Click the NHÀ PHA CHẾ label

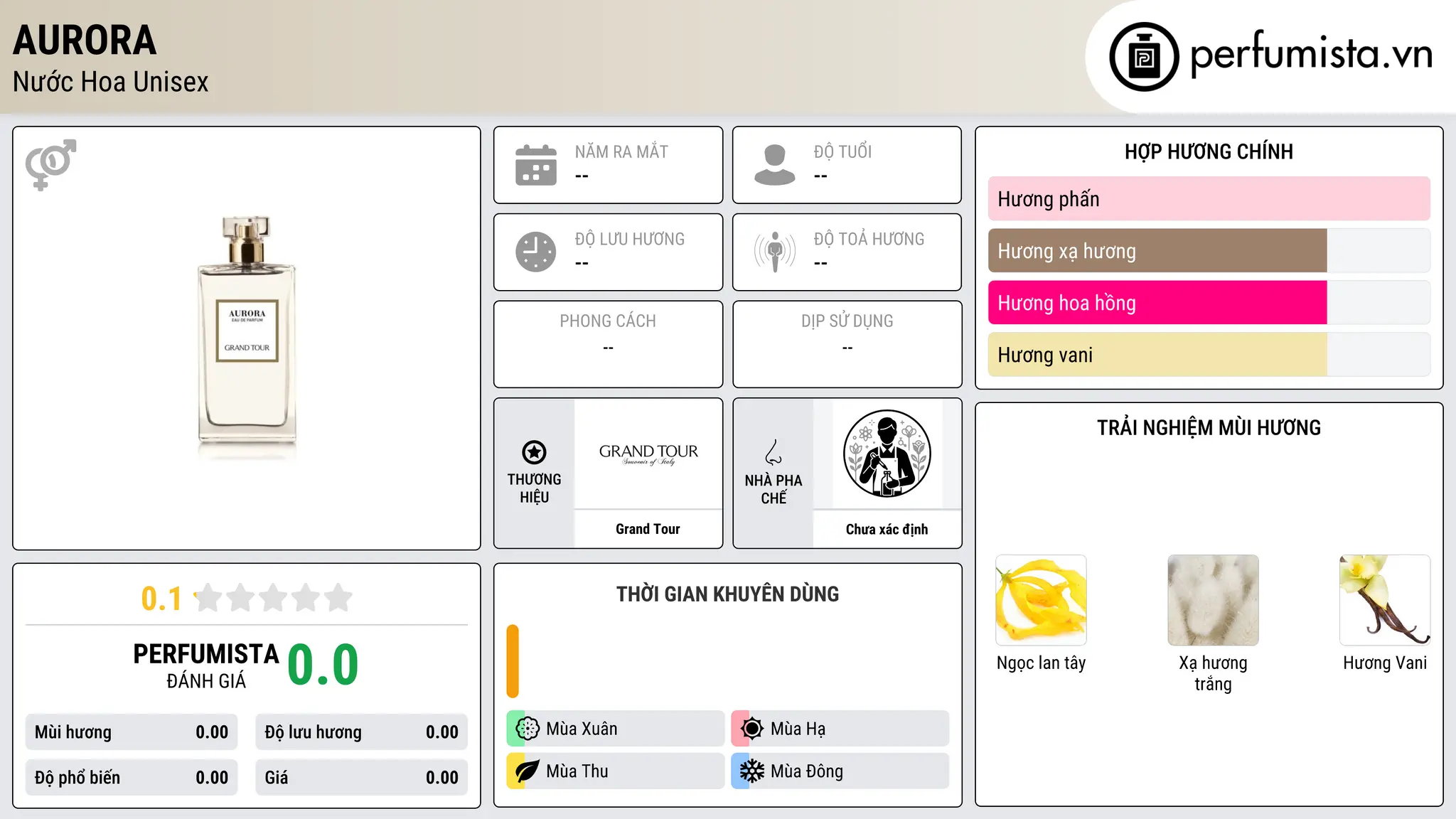[x=773, y=489]
